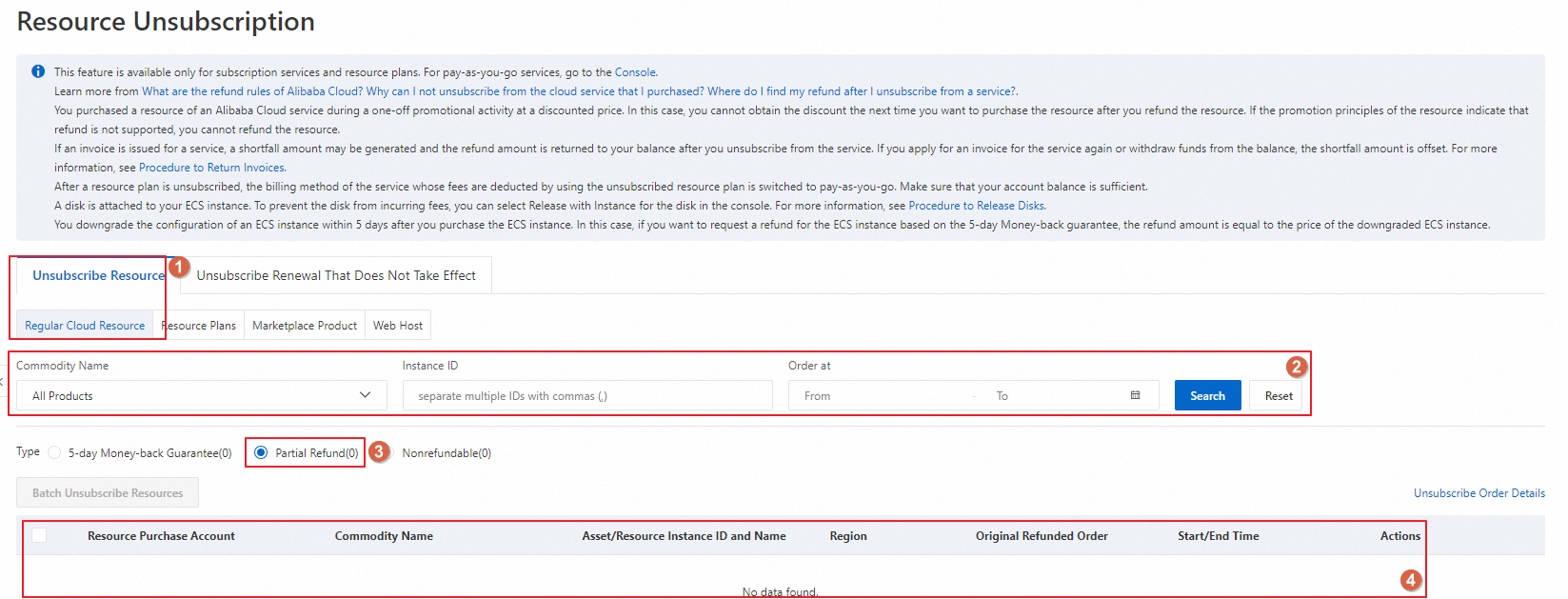Click the No data found message
Image resolution: width=1568 pixels, height=599 pixels.
[x=780, y=592]
